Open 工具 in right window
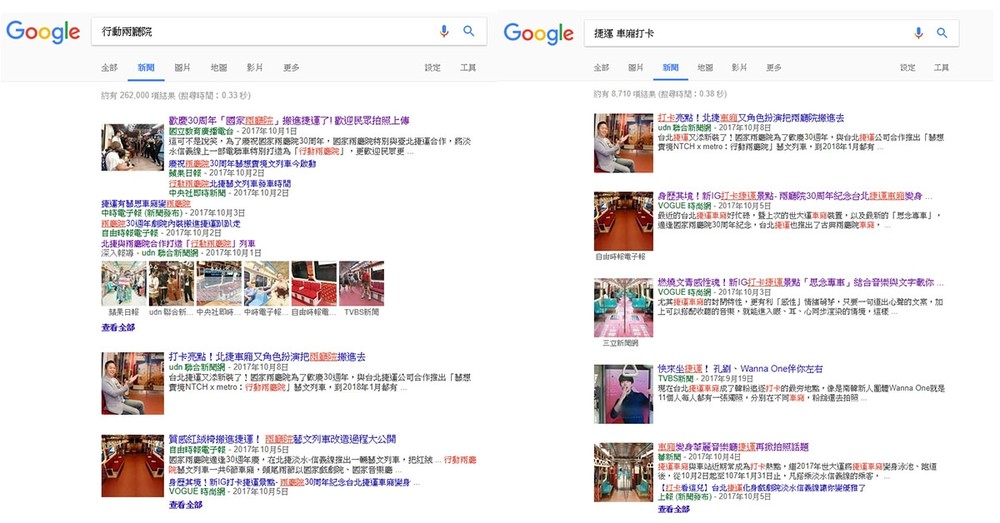Image resolution: width=1000 pixels, height=523 pixels. point(941,68)
